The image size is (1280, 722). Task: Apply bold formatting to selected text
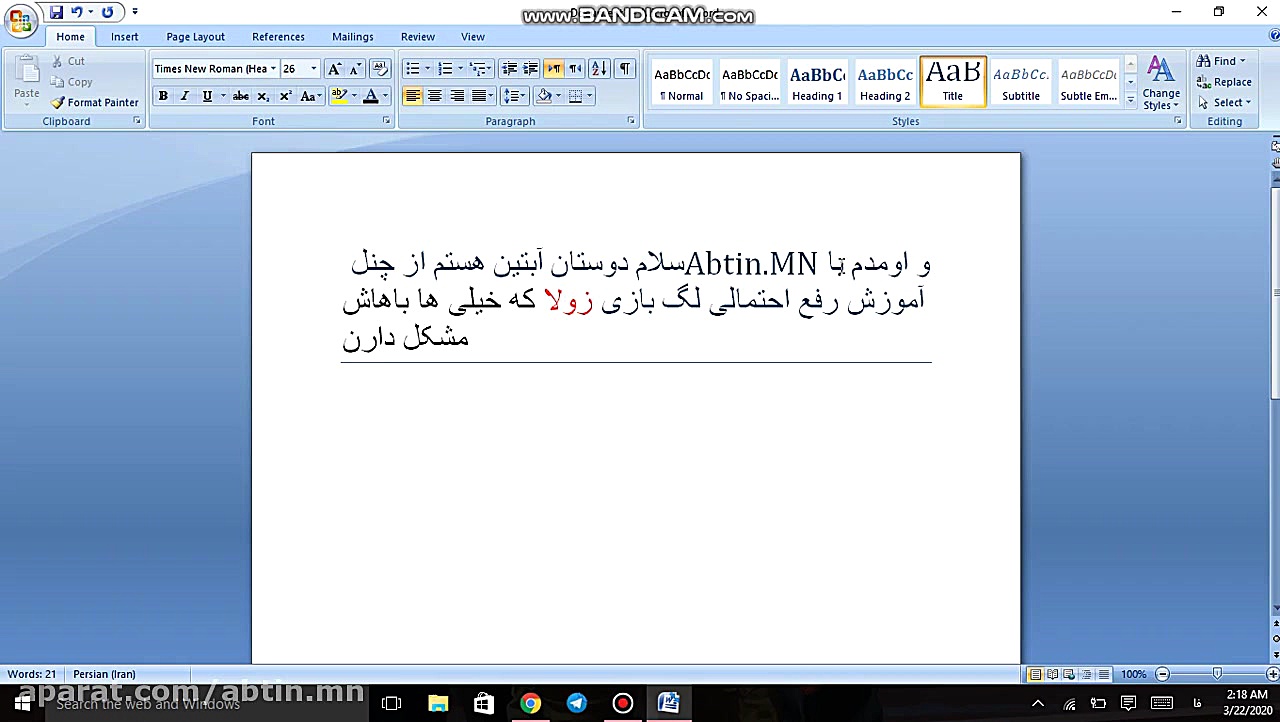pos(162,95)
